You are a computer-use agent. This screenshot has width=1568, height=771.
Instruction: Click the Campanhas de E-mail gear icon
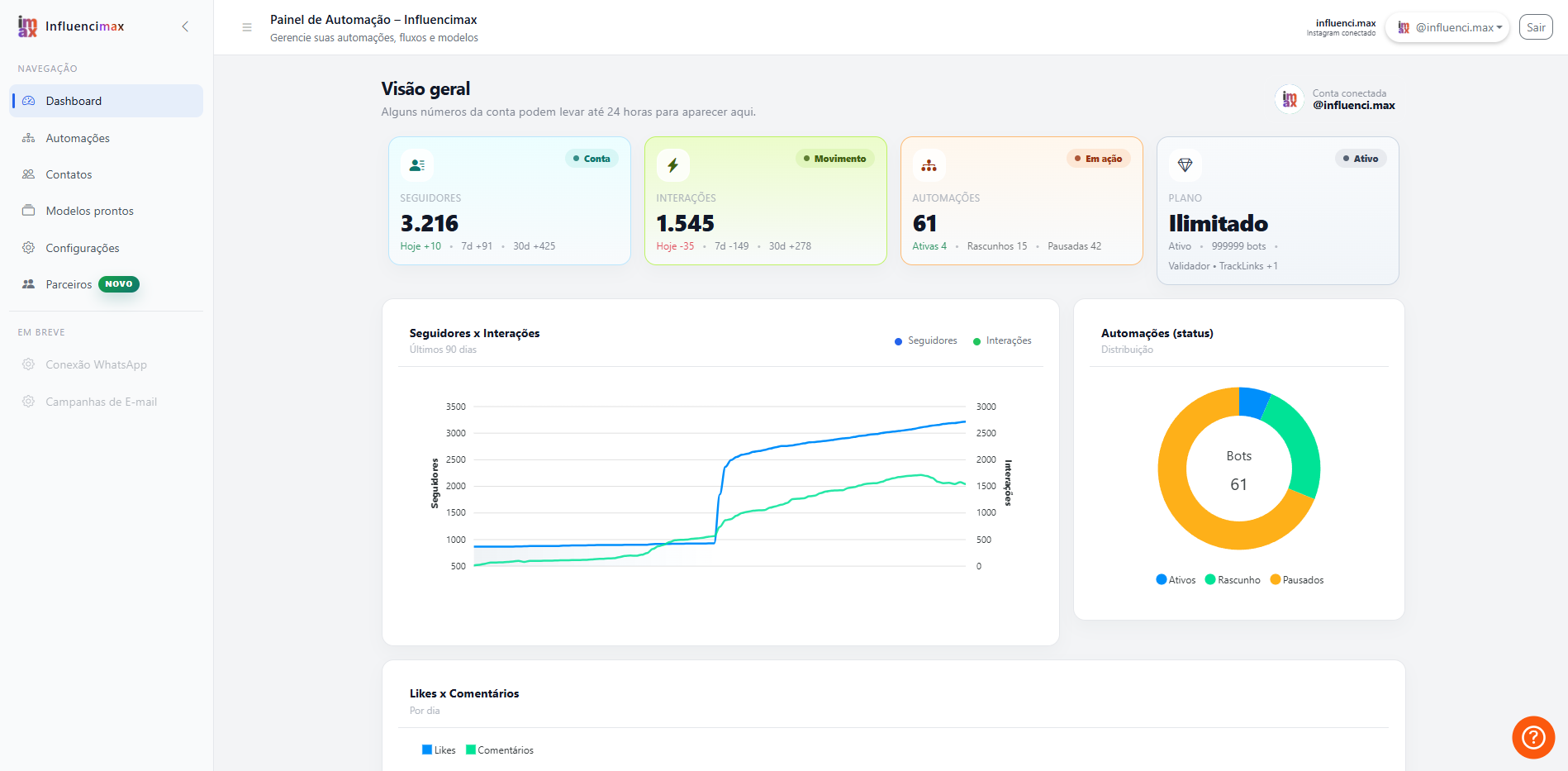coord(29,402)
